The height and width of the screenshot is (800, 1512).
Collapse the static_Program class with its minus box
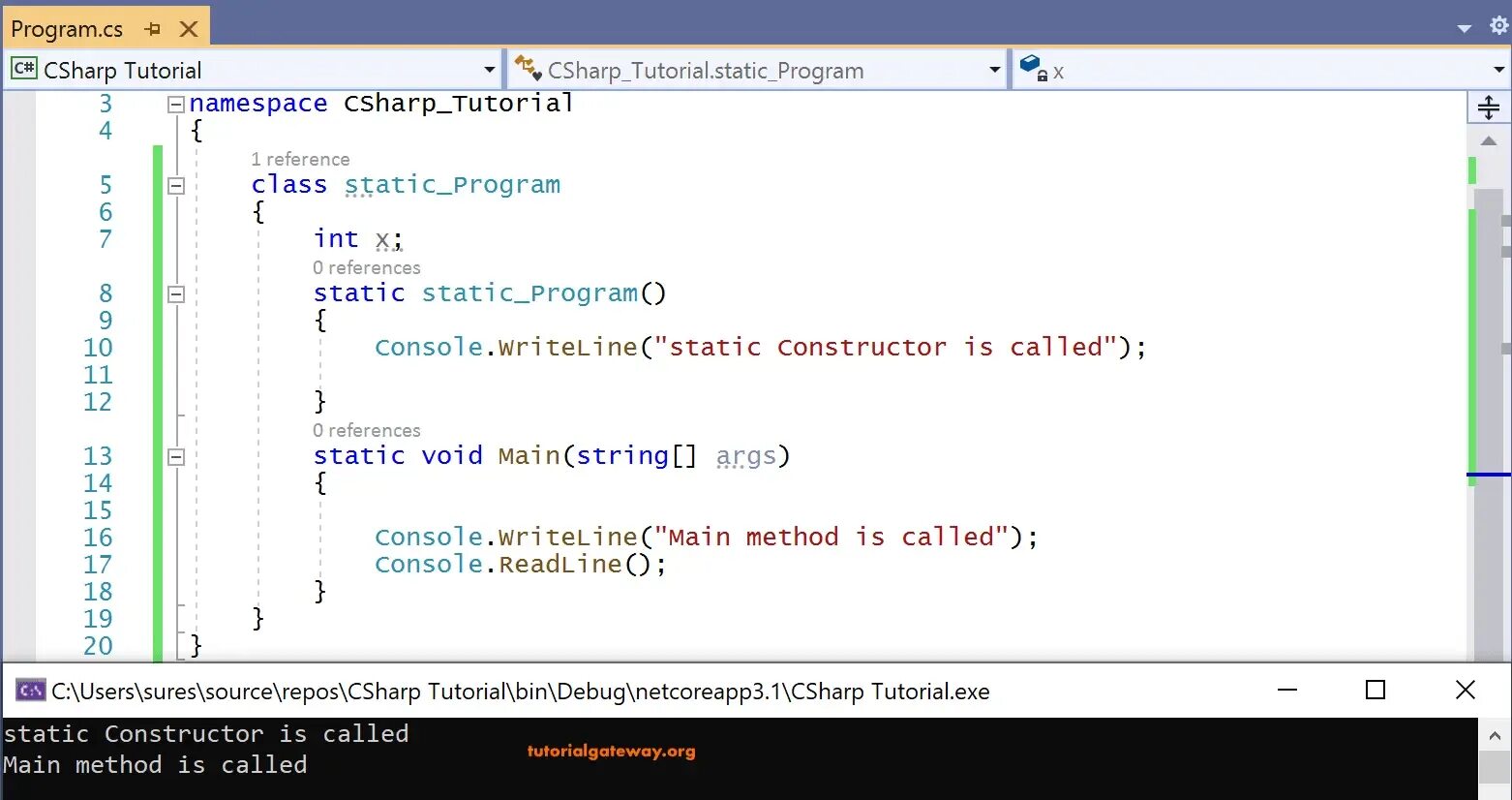tap(176, 184)
